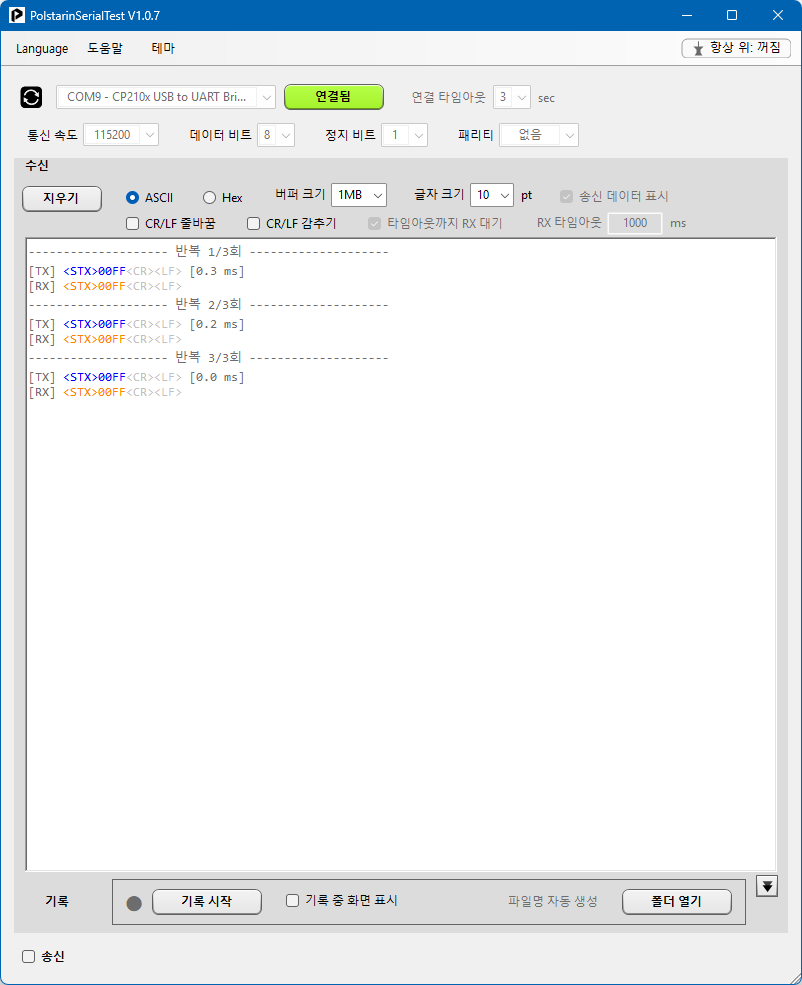Open the 1MB buffer size dropdown

click(359, 195)
